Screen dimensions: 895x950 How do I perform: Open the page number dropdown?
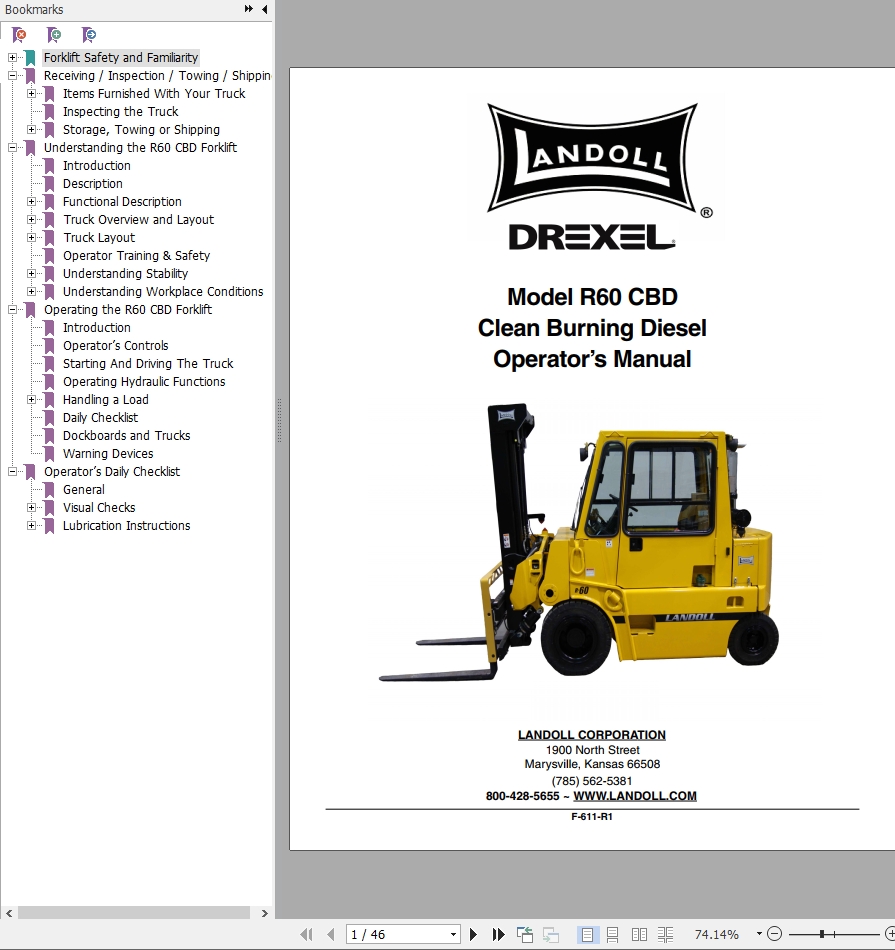click(x=453, y=934)
